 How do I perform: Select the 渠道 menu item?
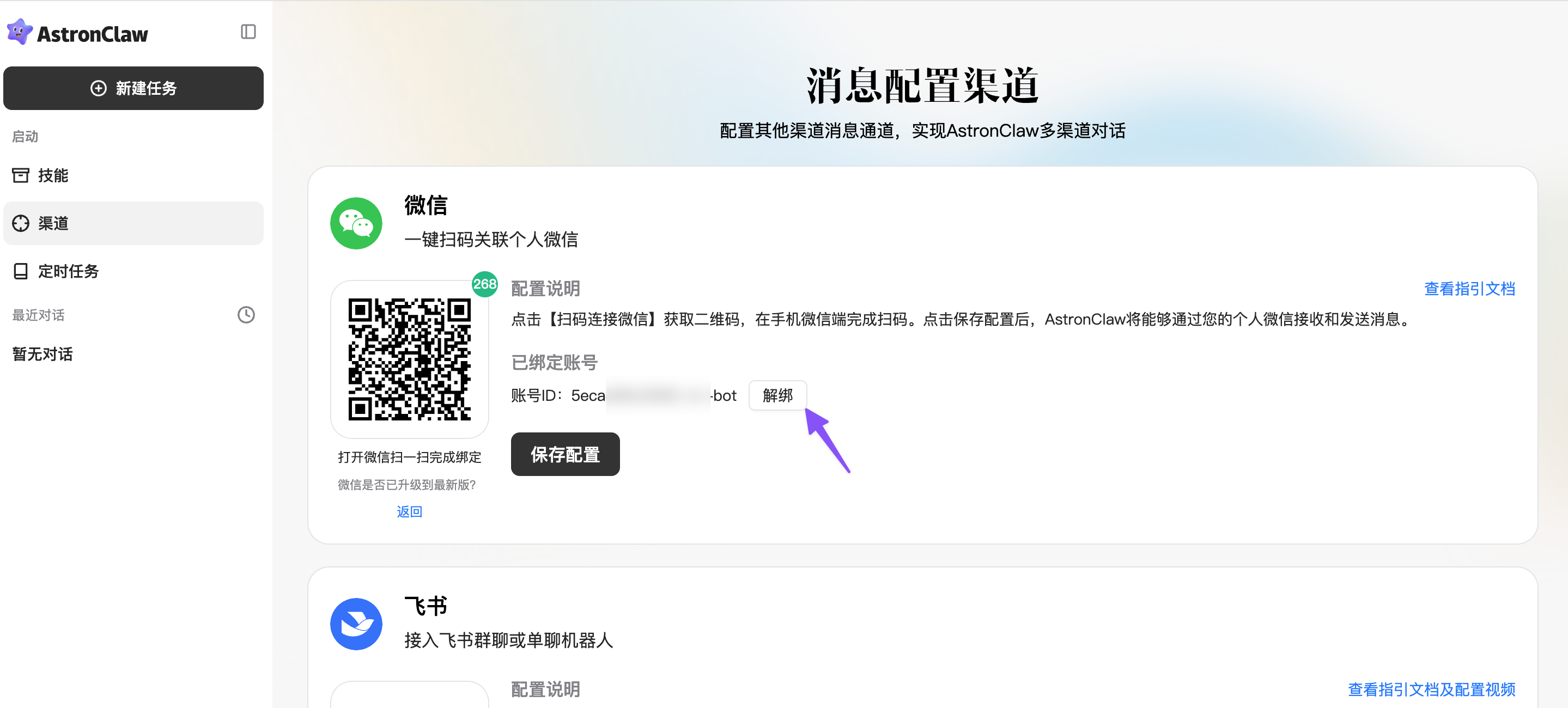(133, 223)
